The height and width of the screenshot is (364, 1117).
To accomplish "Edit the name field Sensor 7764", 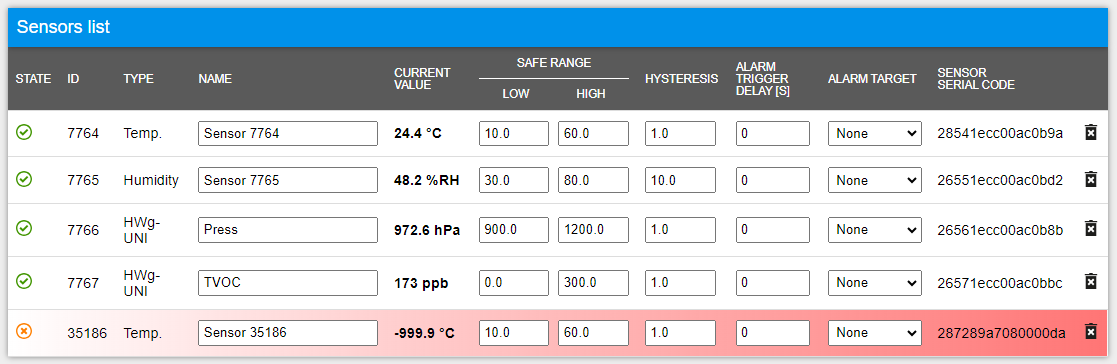I will coord(288,133).
